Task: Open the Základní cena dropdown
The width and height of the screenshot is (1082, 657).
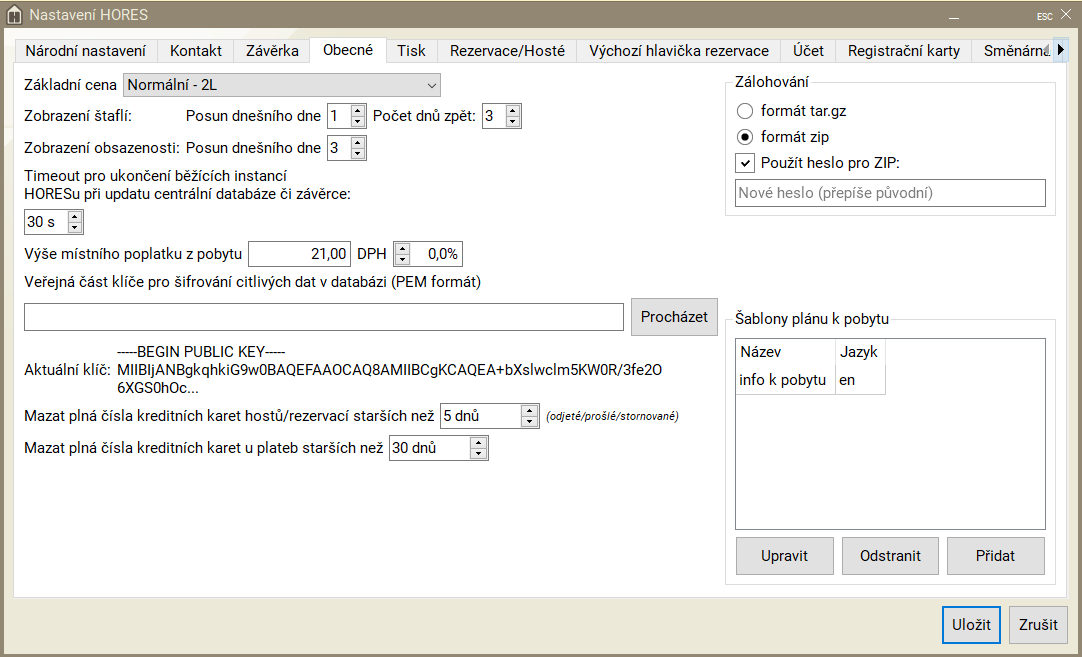Action: 281,85
